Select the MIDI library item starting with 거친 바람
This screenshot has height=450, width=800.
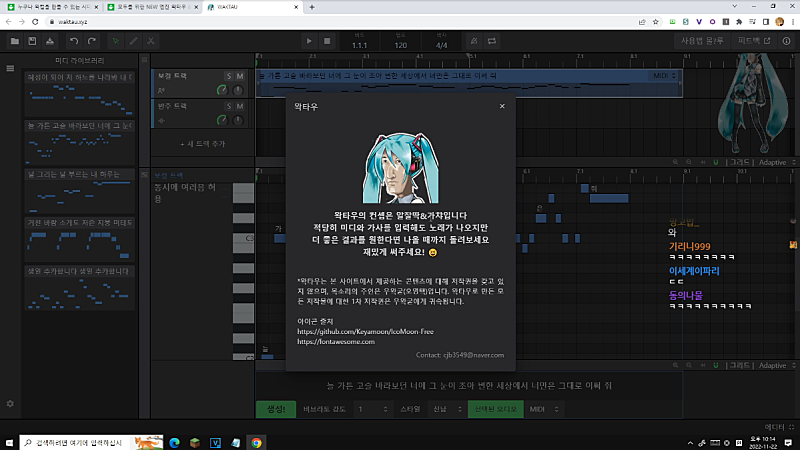[80, 239]
